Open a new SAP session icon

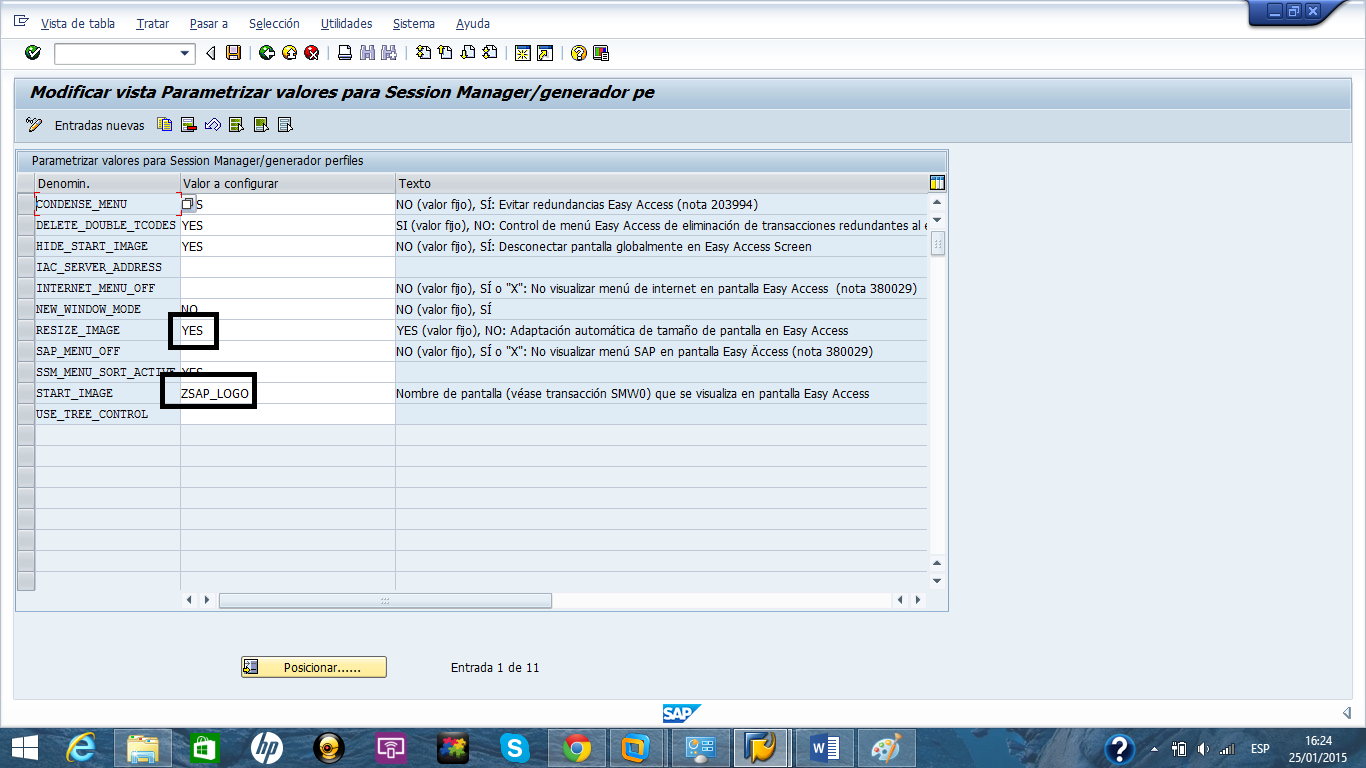(x=524, y=53)
